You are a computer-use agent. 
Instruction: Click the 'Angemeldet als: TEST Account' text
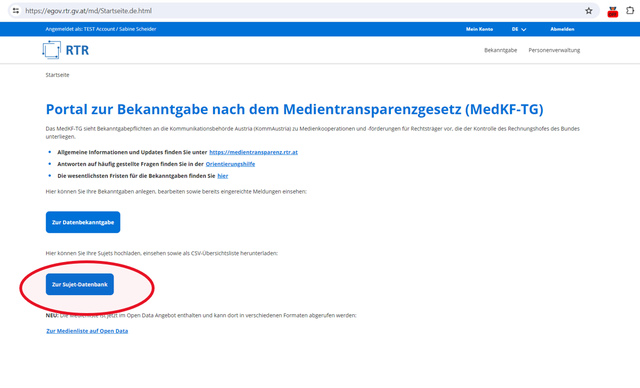[101, 29]
